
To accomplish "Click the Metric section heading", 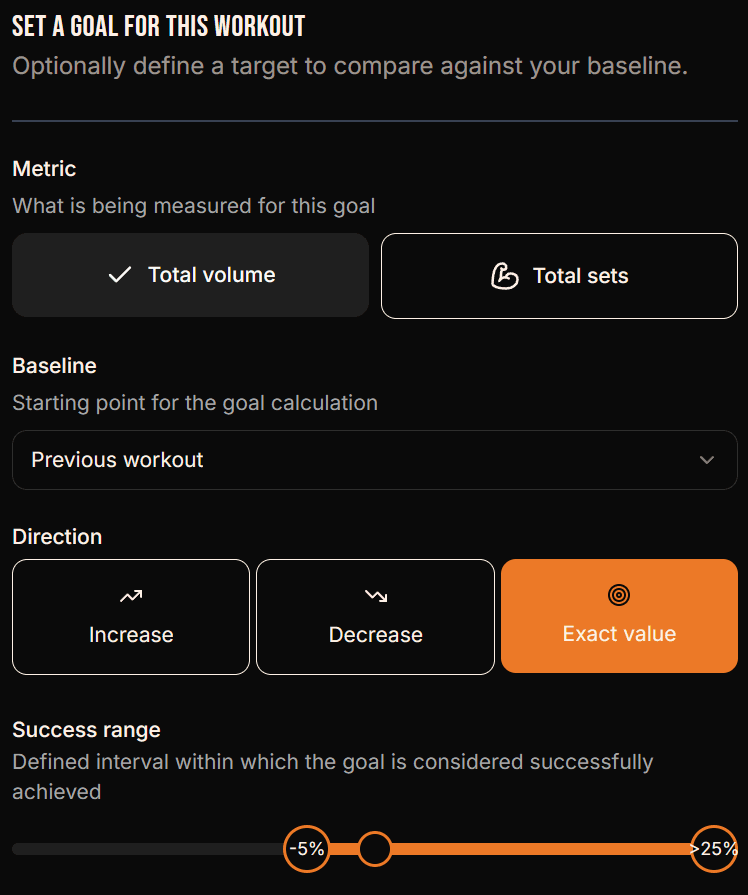I will [x=43, y=168].
